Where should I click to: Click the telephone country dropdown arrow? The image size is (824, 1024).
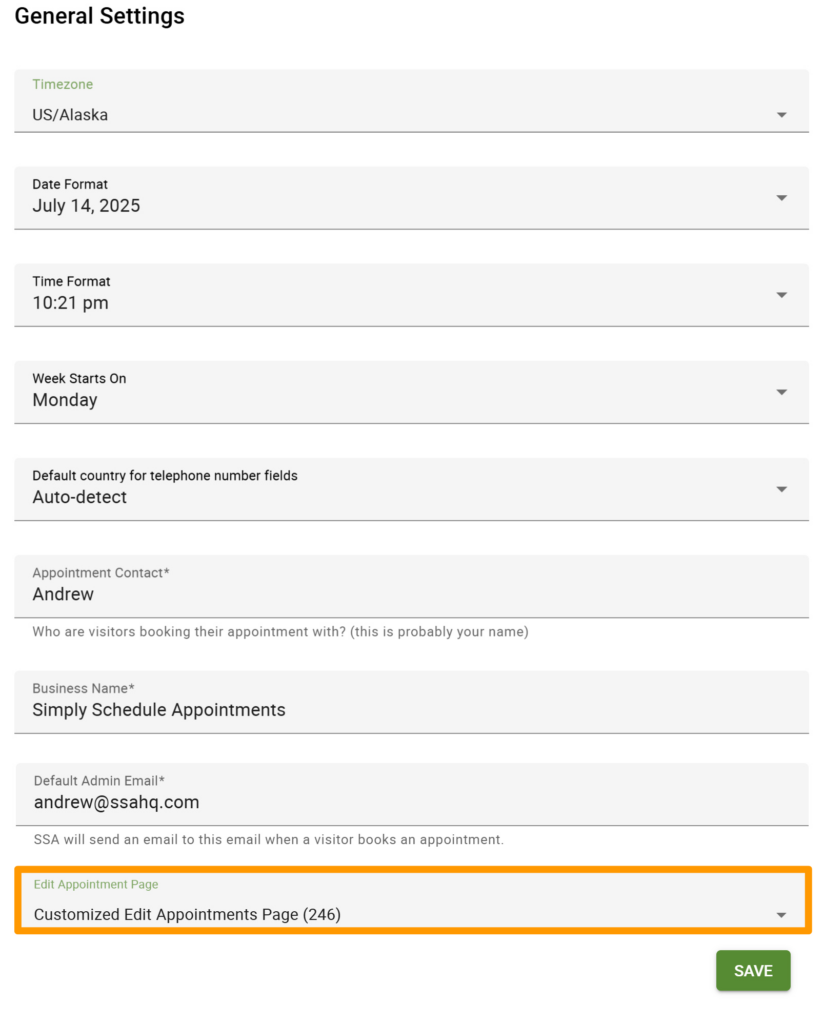(782, 488)
